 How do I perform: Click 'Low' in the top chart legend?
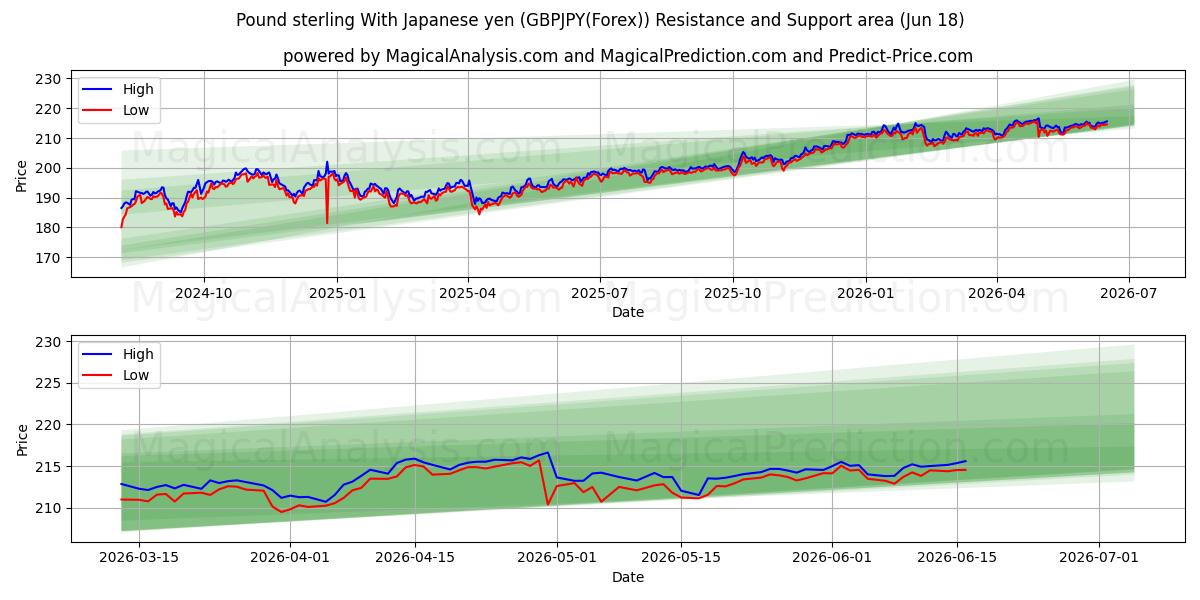[136, 110]
